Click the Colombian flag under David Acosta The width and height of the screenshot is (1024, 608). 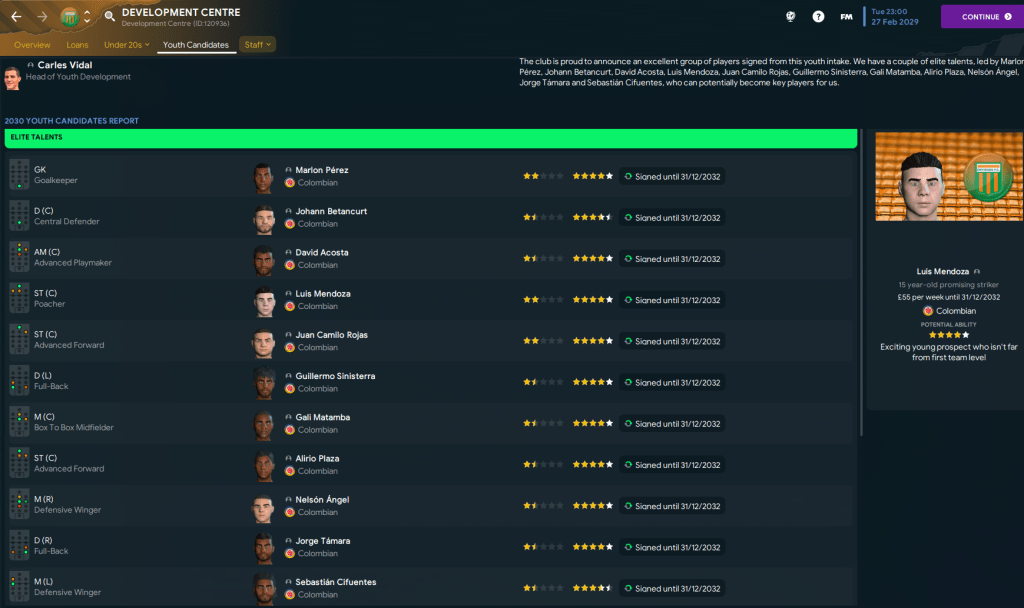pyautogui.click(x=290, y=265)
